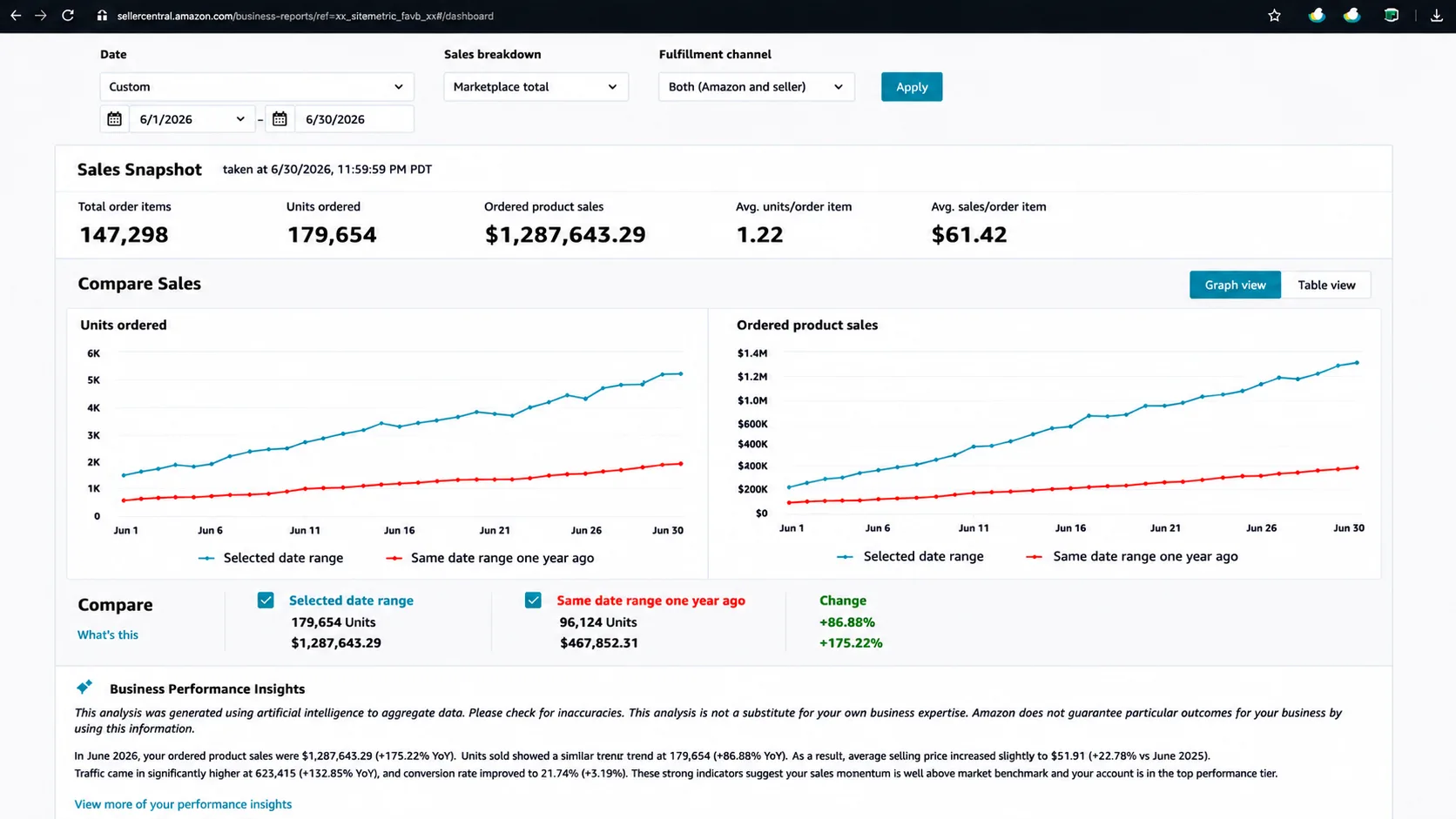
Task: Open the Date range Custom dropdown
Action: (257, 87)
